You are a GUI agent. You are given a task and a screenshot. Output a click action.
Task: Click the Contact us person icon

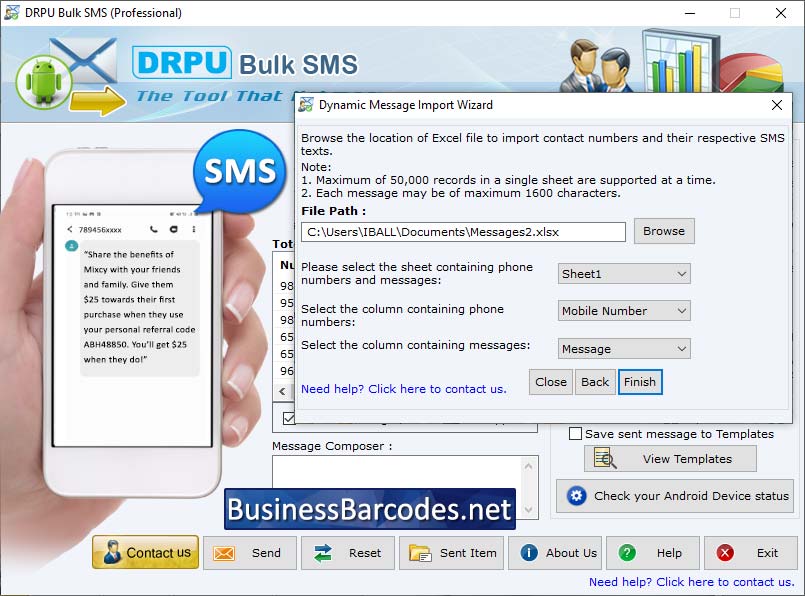[x=112, y=552]
